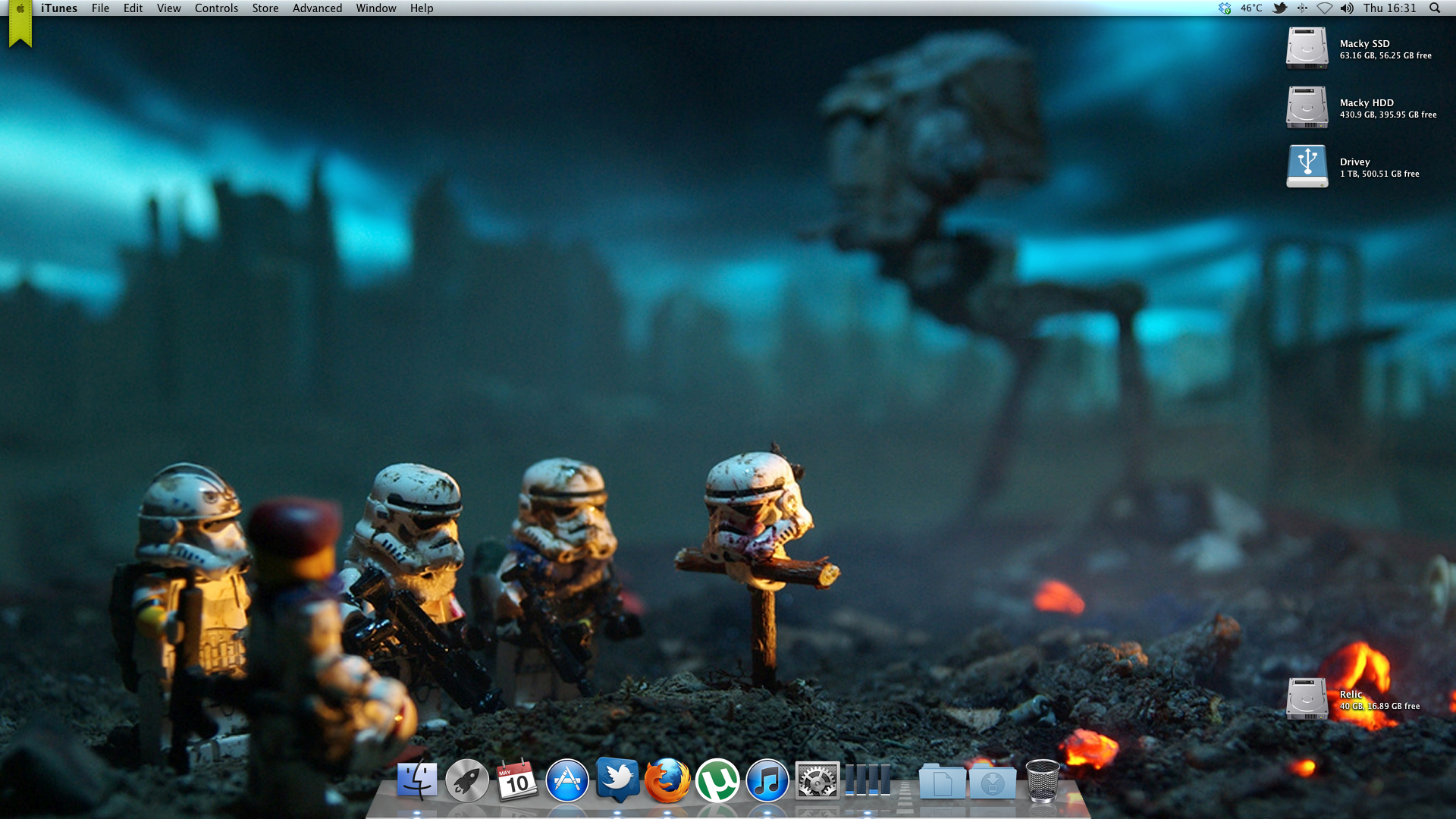
Task: Open the Documents stack in the Dock
Action: tap(943, 782)
